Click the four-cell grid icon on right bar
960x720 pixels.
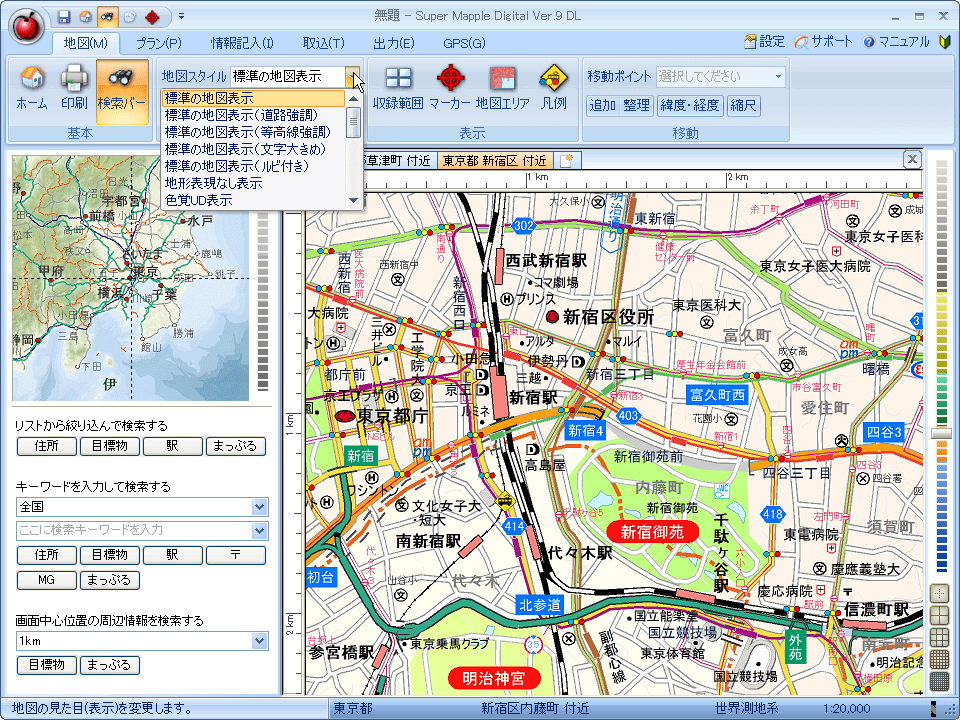(939, 615)
